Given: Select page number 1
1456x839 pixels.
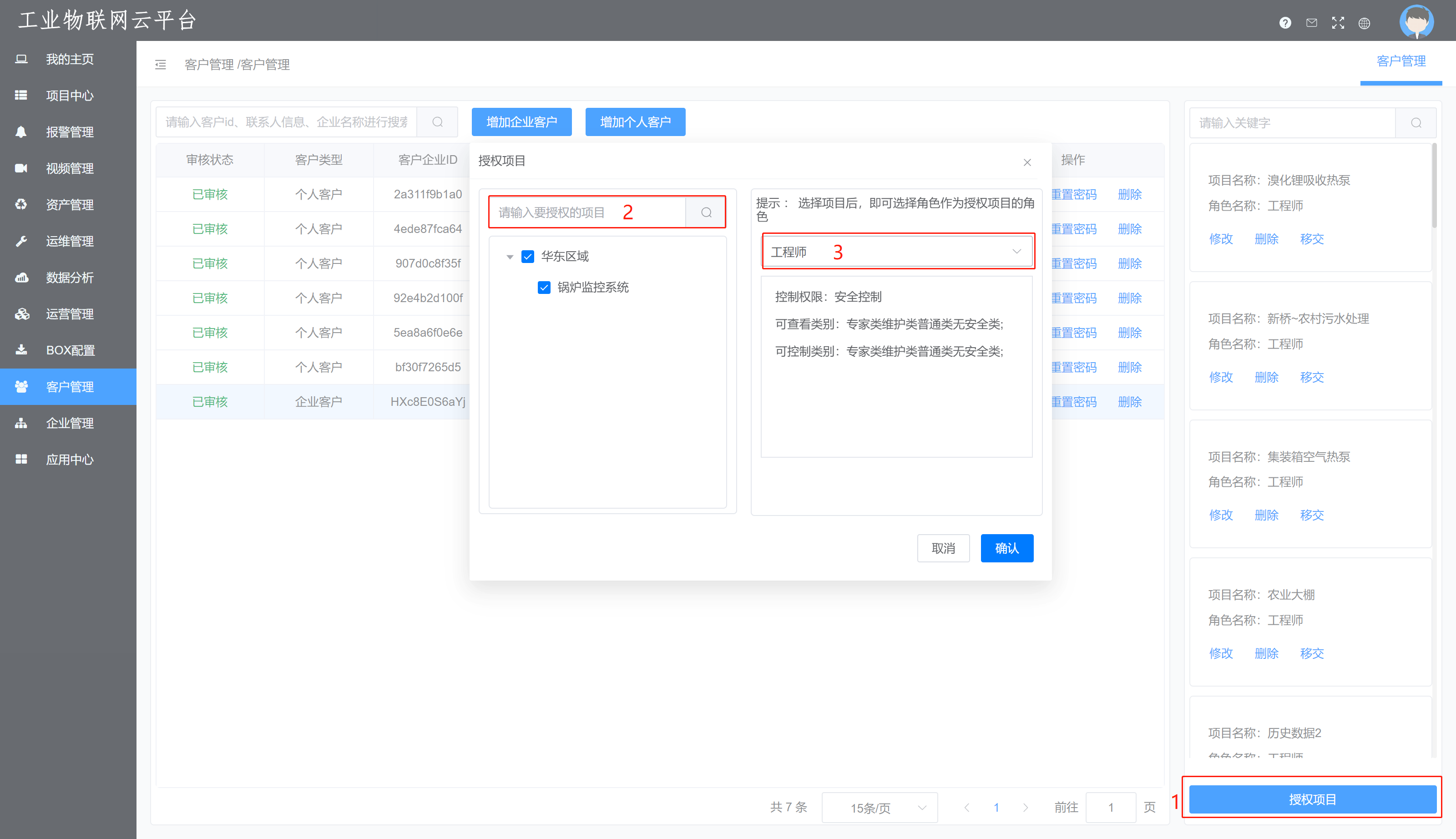Looking at the screenshot, I should click(x=996, y=808).
